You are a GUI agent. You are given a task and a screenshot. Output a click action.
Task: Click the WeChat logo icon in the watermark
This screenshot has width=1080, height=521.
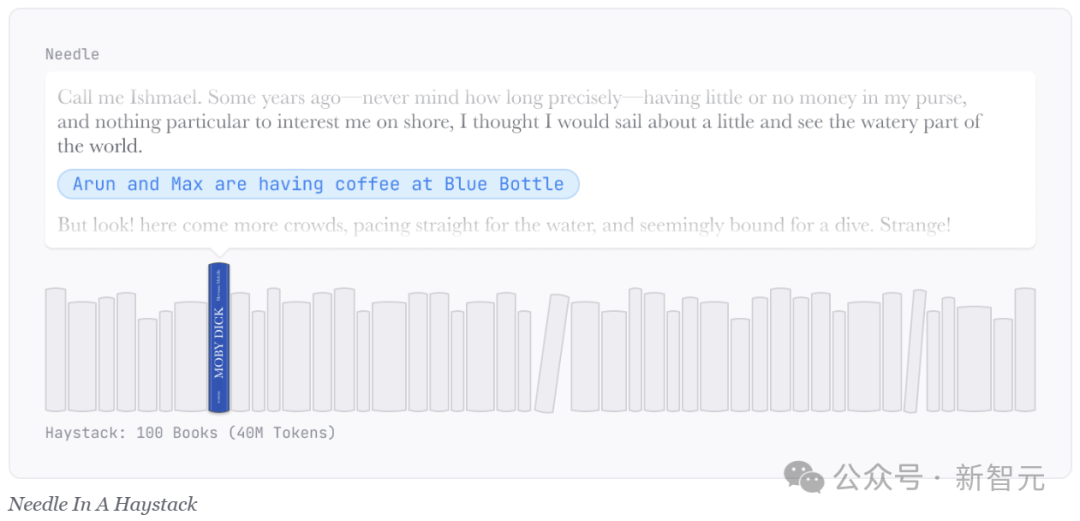click(x=804, y=477)
